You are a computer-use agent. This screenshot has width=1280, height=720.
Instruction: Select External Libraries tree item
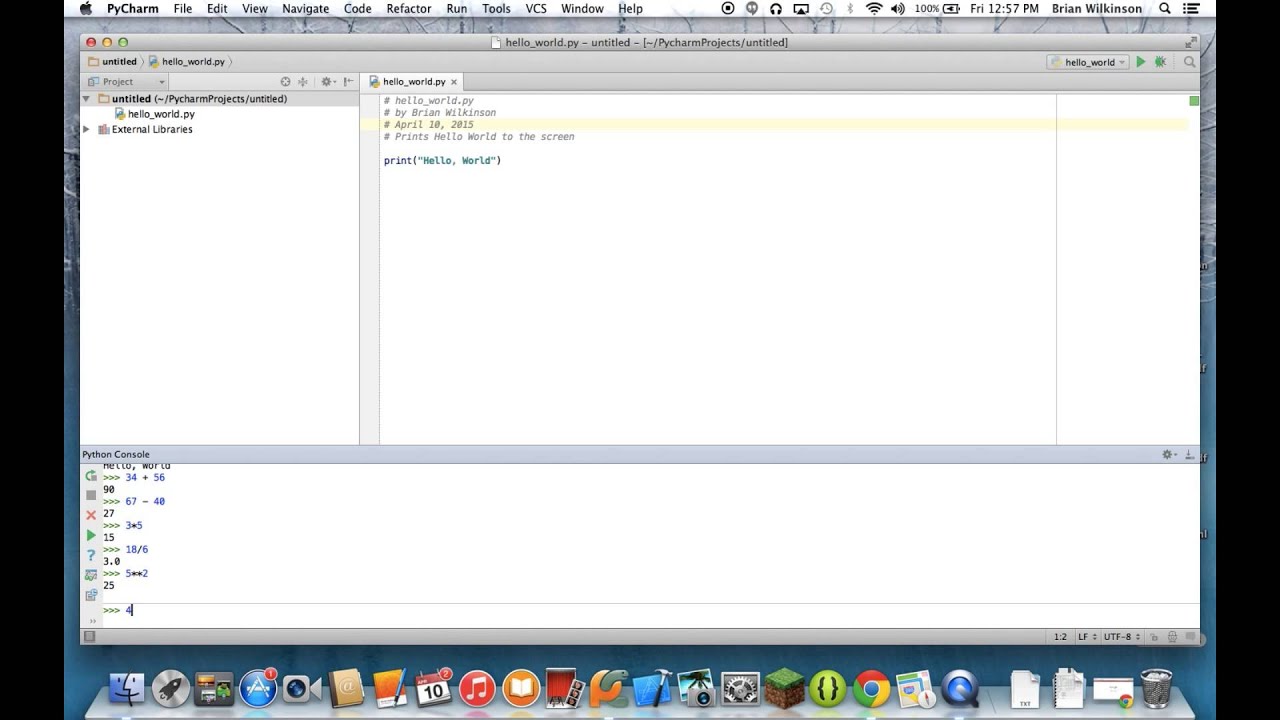click(x=152, y=129)
